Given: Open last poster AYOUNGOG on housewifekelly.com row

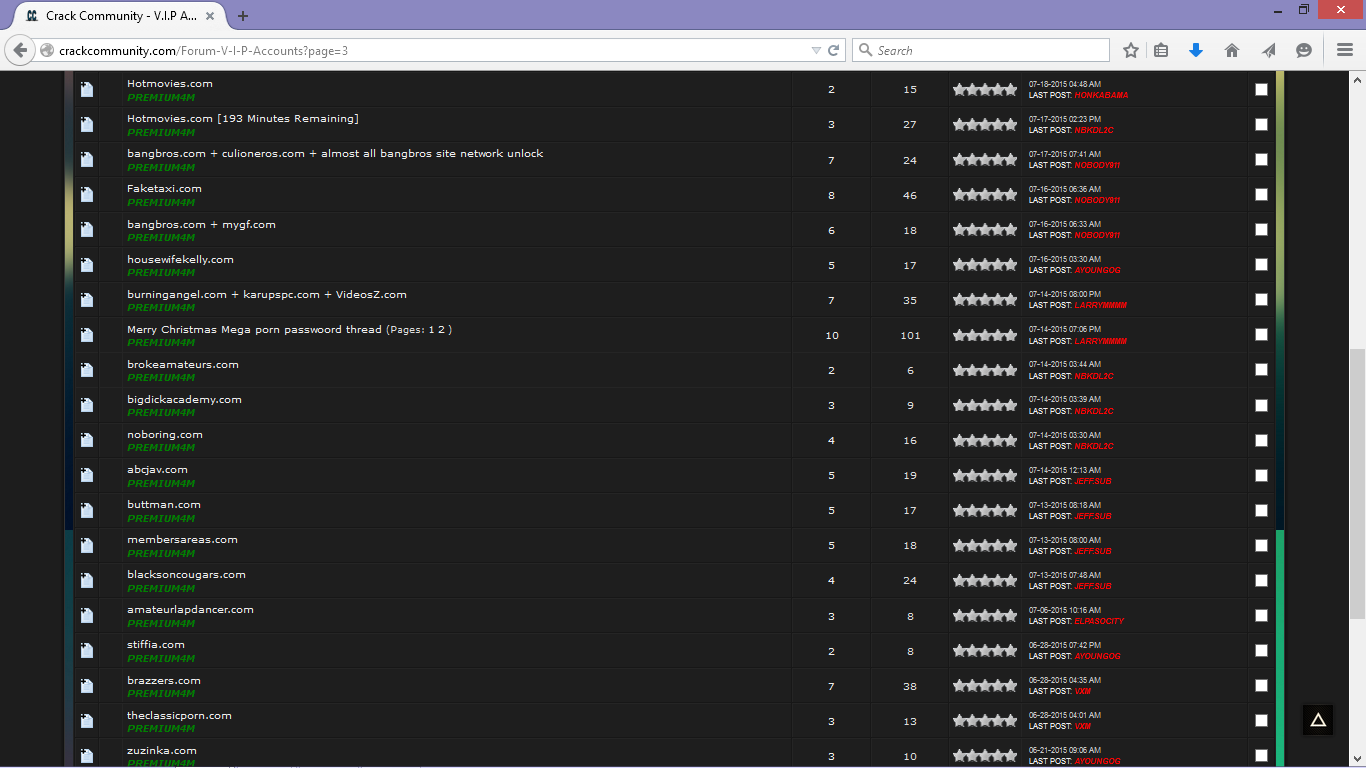Looking at the screenshot, I should (1097, 270).
